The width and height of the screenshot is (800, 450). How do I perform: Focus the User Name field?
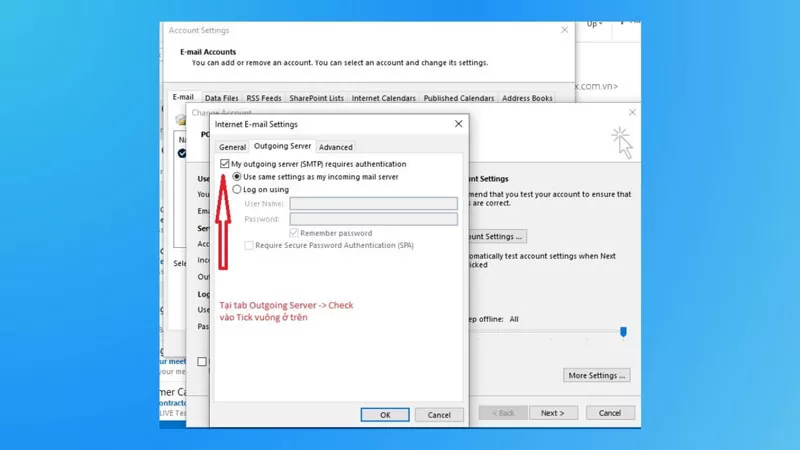[x=373, y=204]
